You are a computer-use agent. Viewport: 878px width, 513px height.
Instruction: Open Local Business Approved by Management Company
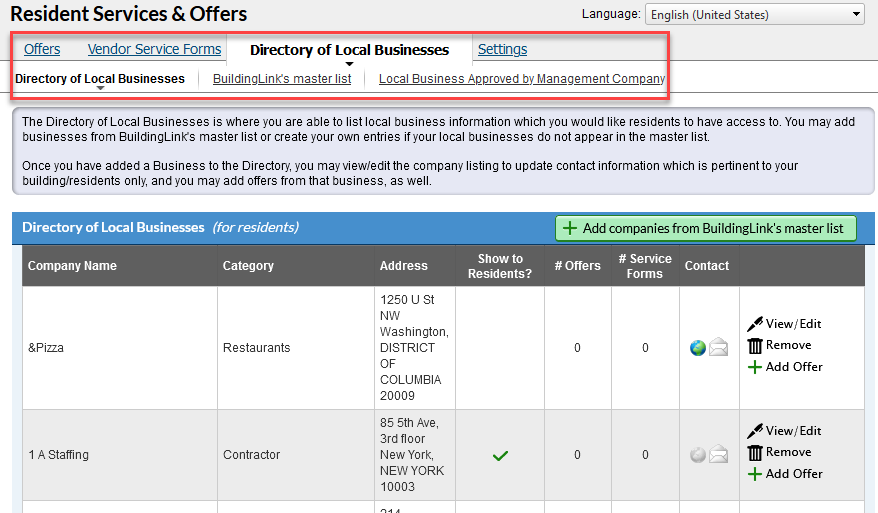pyautogui.click(x=522, y=79)
